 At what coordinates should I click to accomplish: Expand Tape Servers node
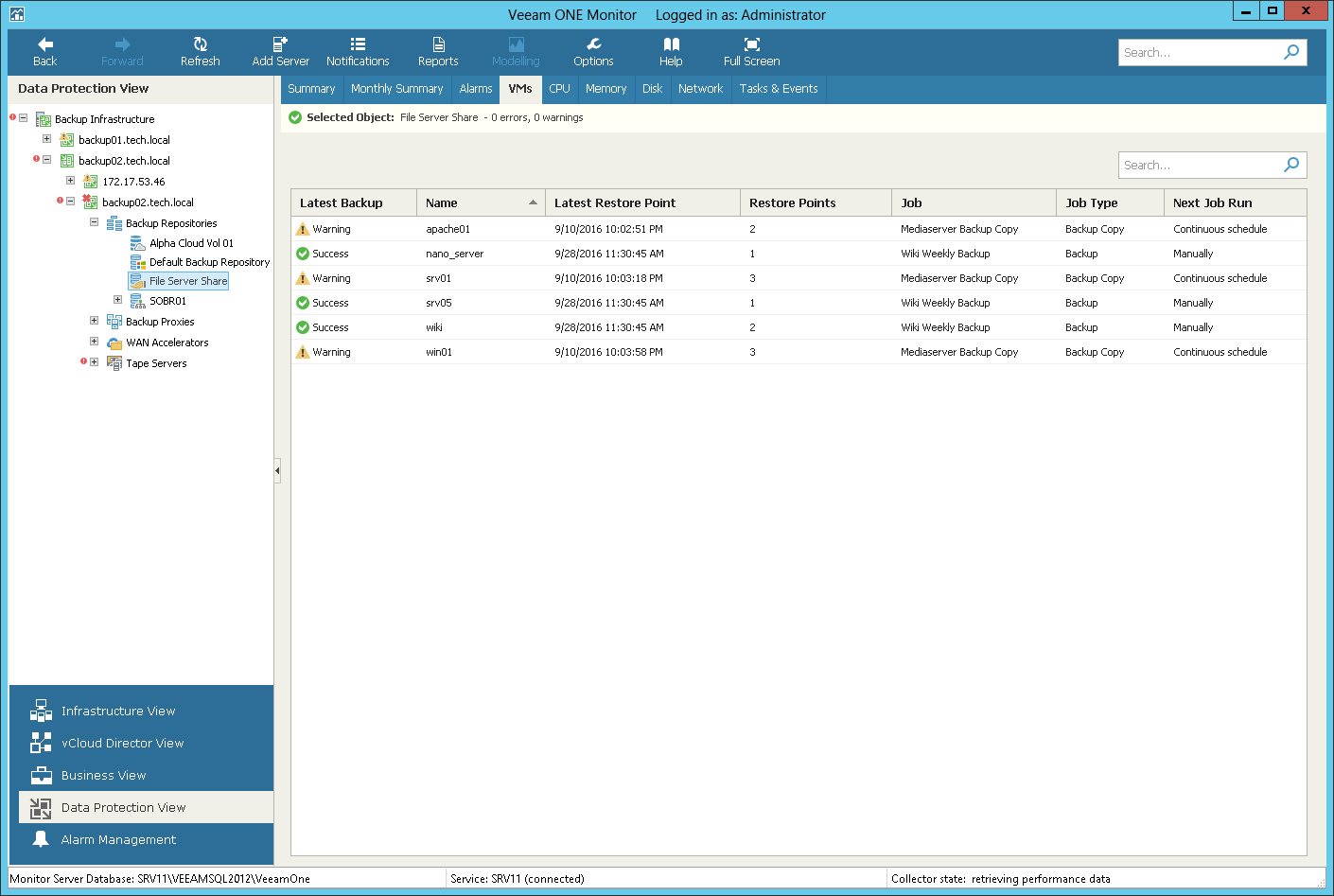(94, 362)
